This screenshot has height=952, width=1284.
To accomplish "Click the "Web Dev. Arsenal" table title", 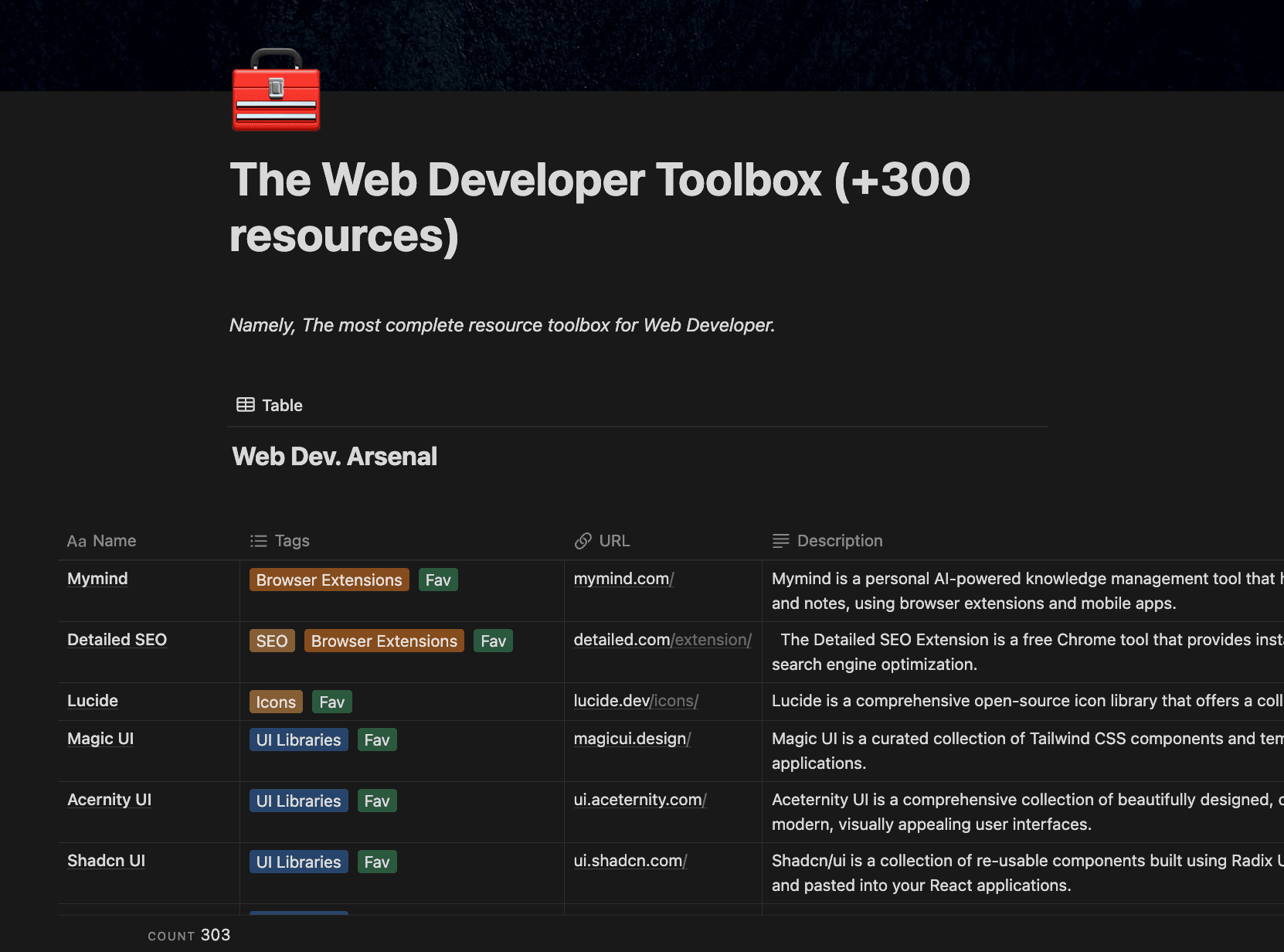I will point(334,456).
